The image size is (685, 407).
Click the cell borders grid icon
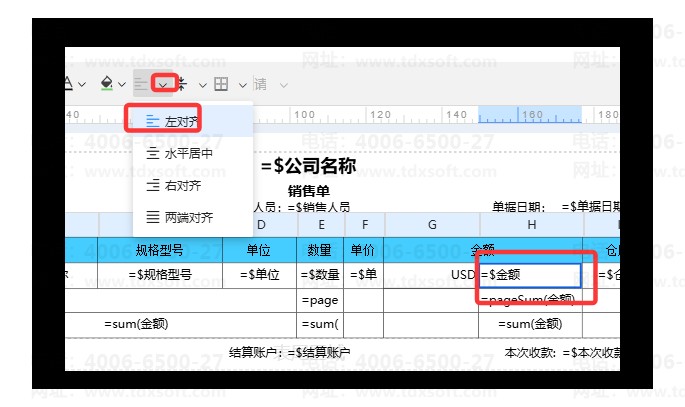(221, 84)
